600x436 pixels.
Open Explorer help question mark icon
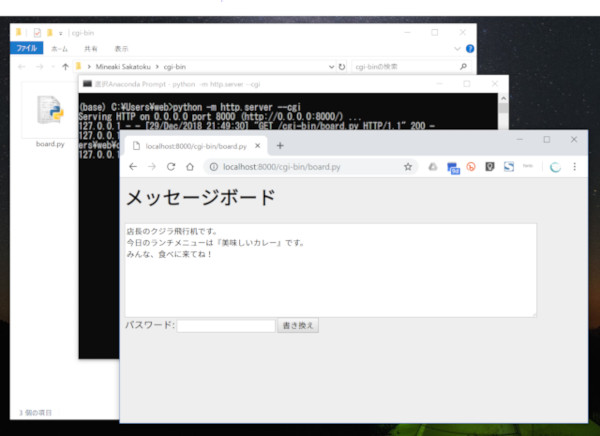[469, 48]
